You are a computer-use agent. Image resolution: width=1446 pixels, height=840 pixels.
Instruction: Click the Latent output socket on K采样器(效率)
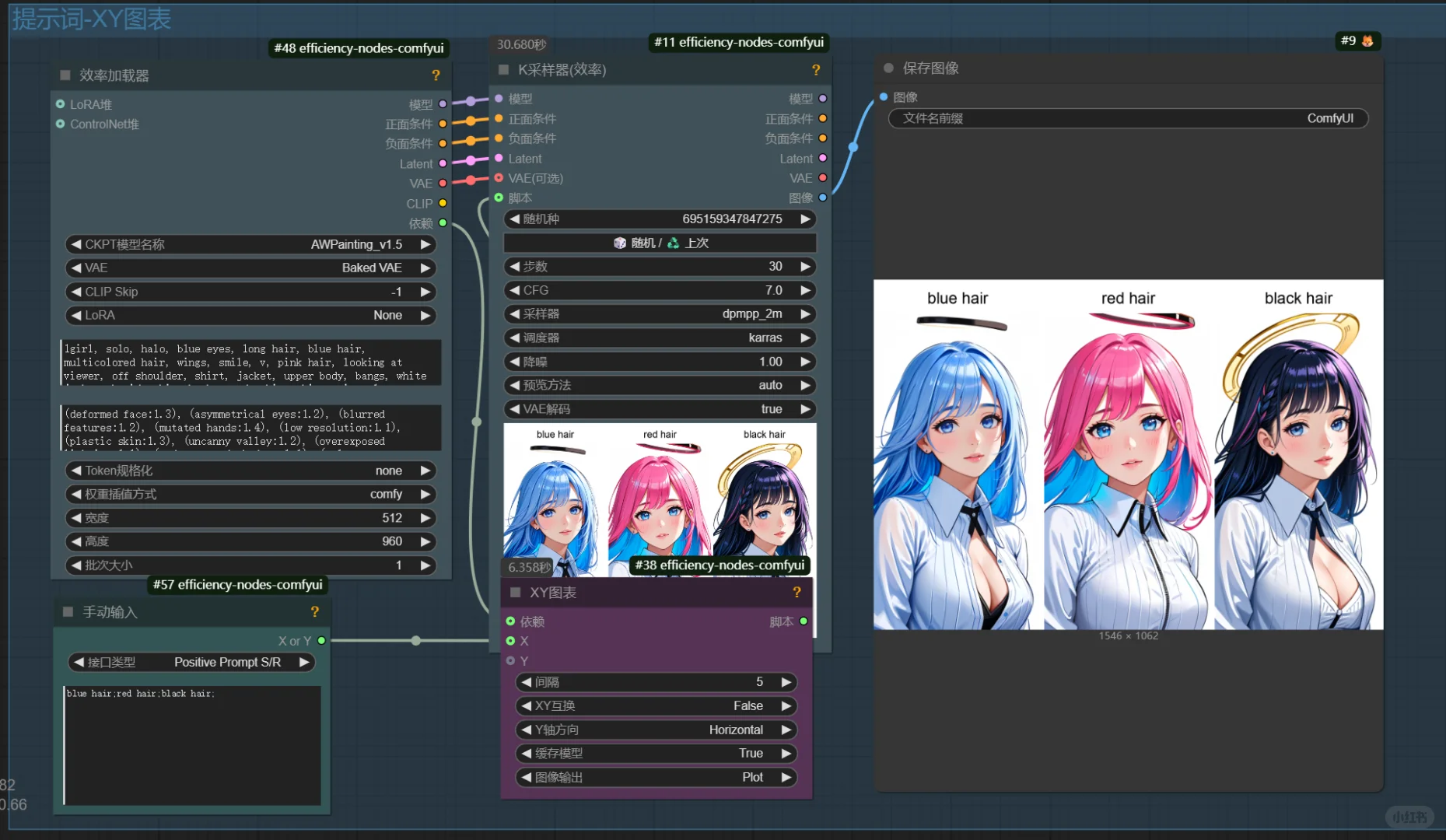(x=823, y=158)
